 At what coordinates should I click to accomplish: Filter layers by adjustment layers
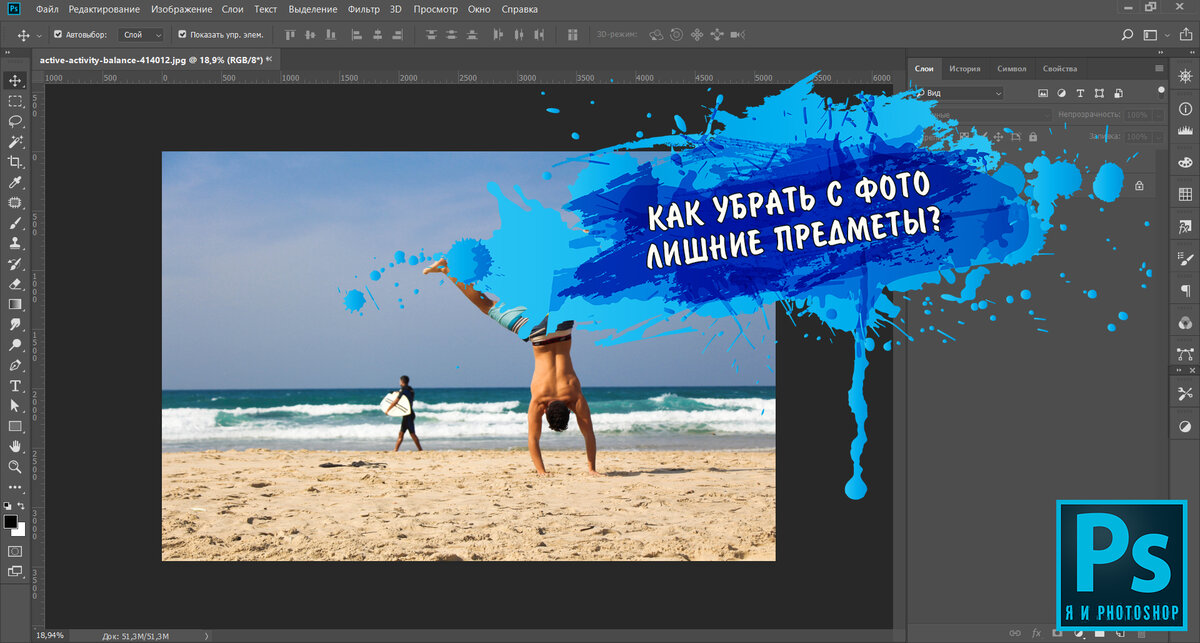point(1062,93)
